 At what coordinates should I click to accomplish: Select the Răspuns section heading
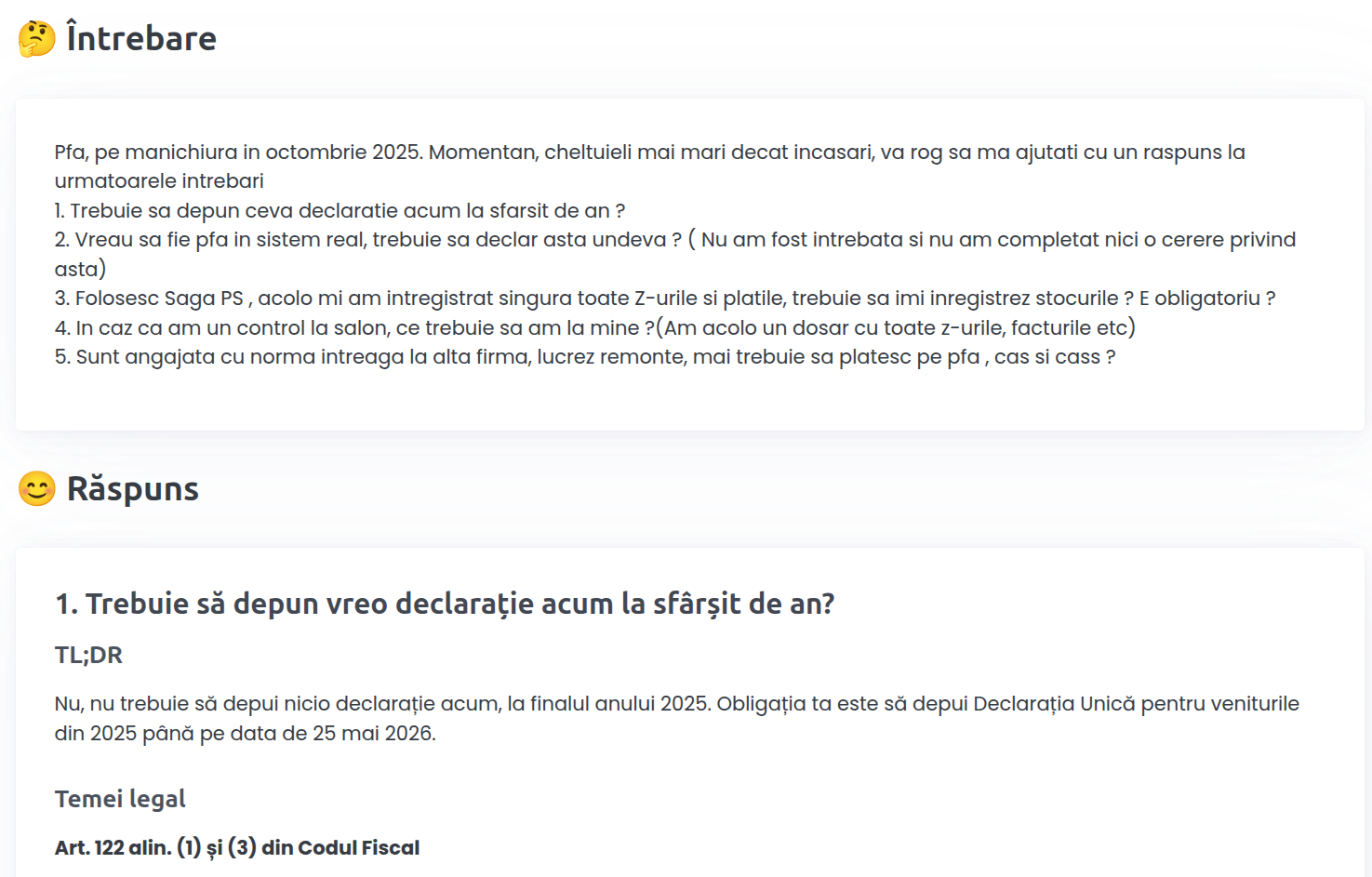(132, 487)
